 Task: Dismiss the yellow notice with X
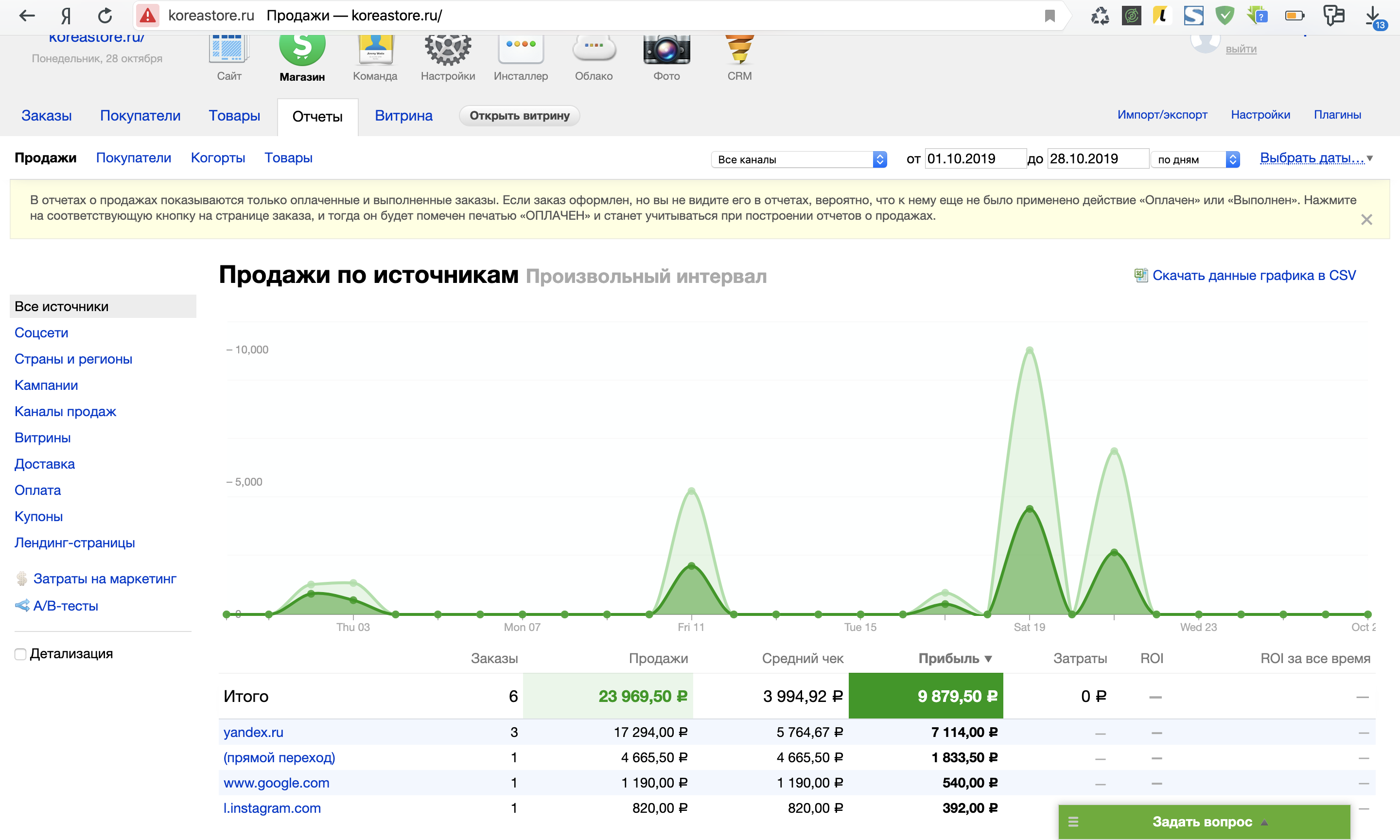click(1366, 220)
